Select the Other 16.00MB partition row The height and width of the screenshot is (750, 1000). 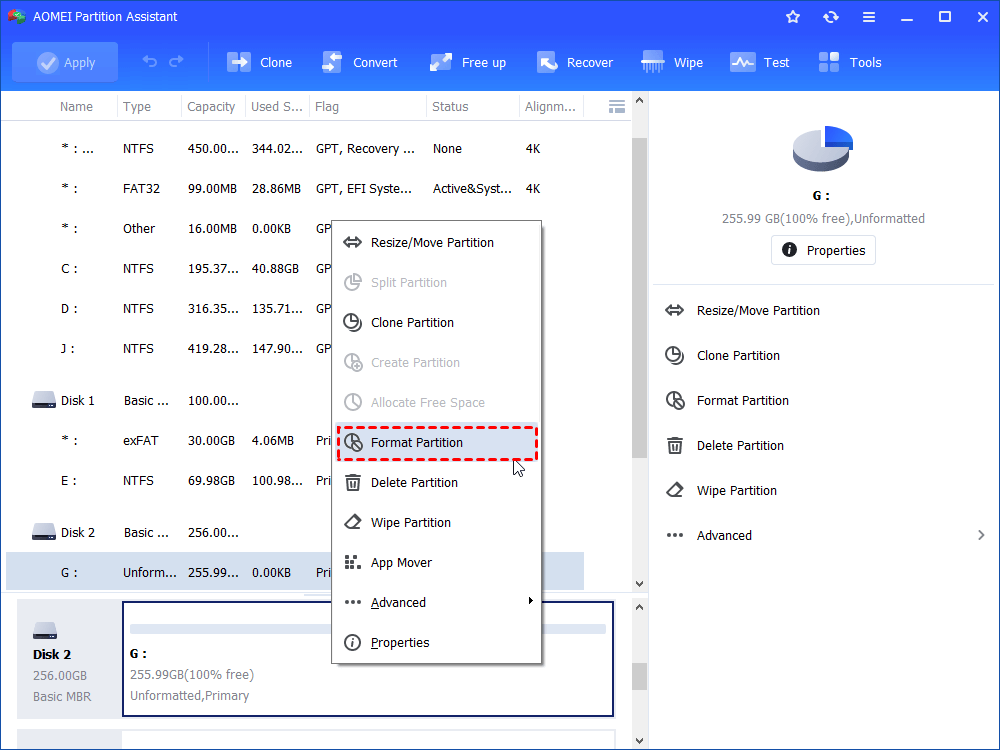(295, 228)
